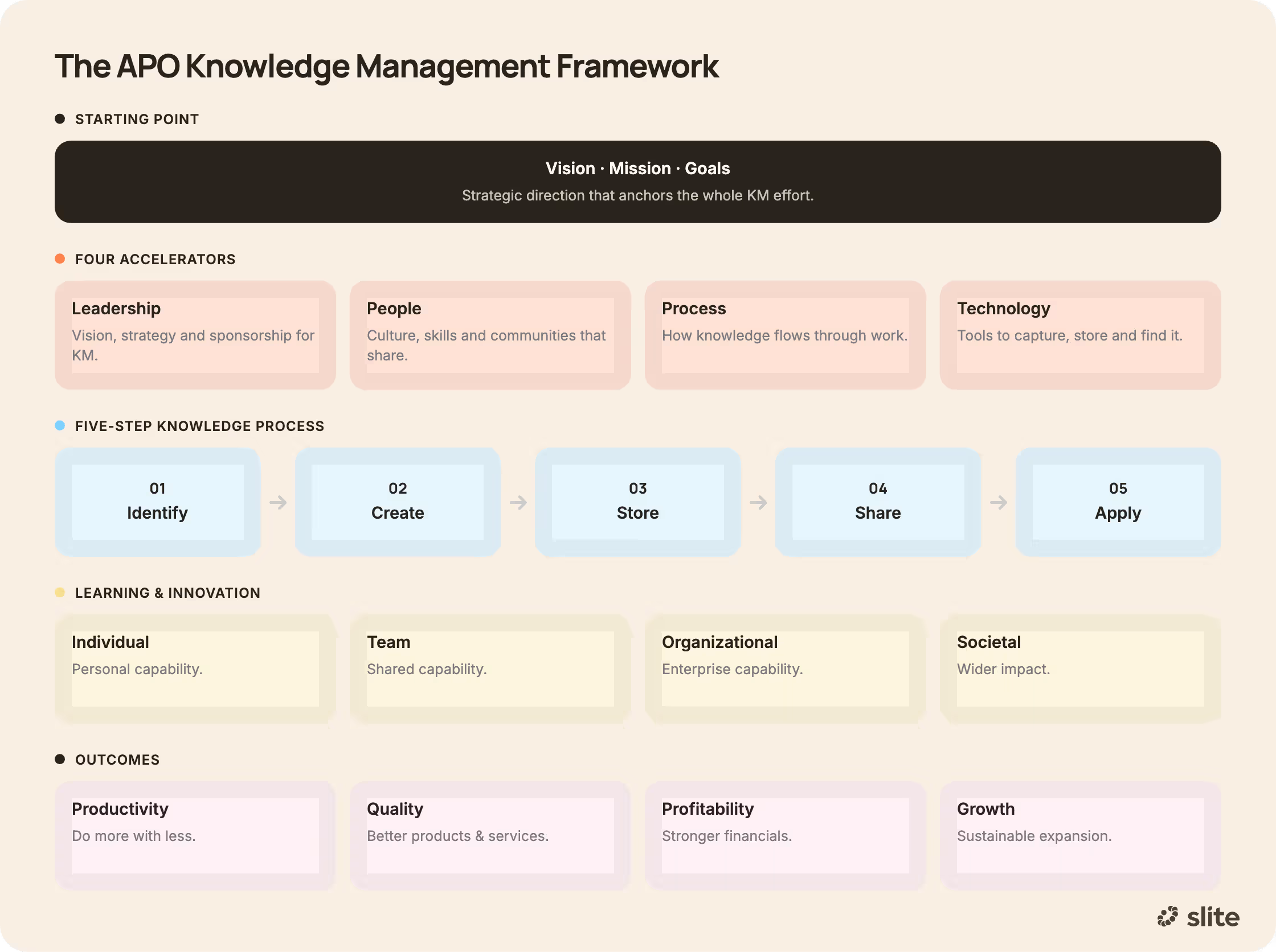Select the Leadership accelerator card
Image resolution: width=1276 pixels, height=952 pixels.
(x=195, y=335)
